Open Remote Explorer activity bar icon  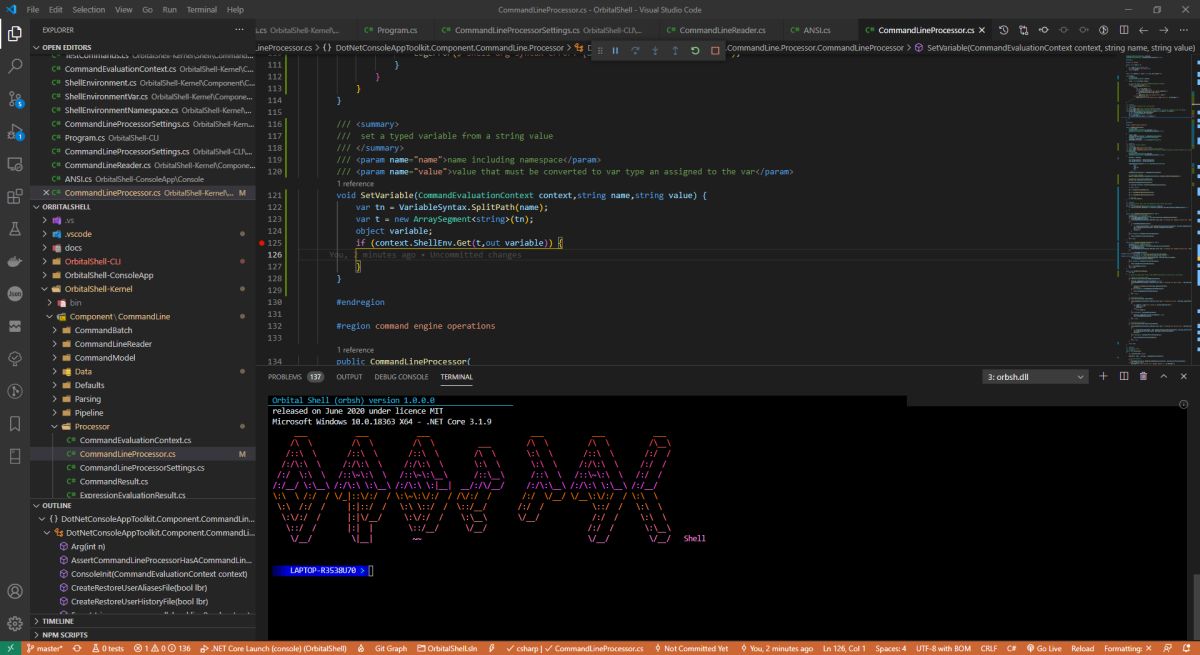15,164
